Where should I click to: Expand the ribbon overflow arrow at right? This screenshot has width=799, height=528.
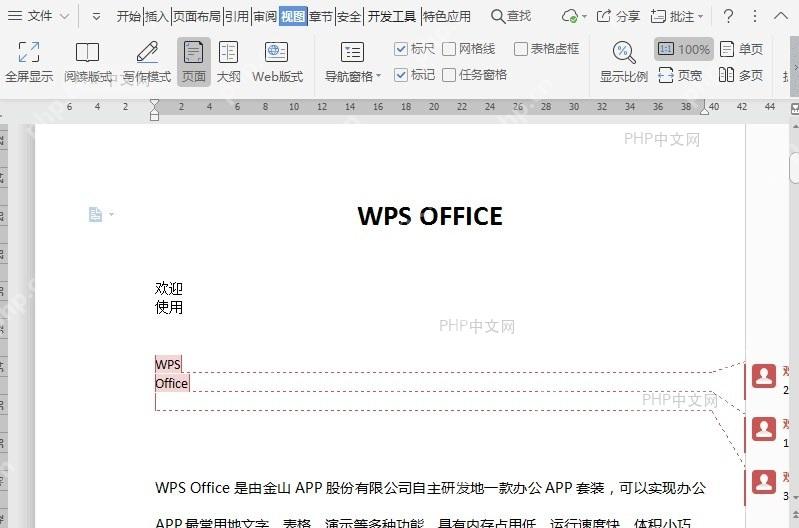point(795,67)
